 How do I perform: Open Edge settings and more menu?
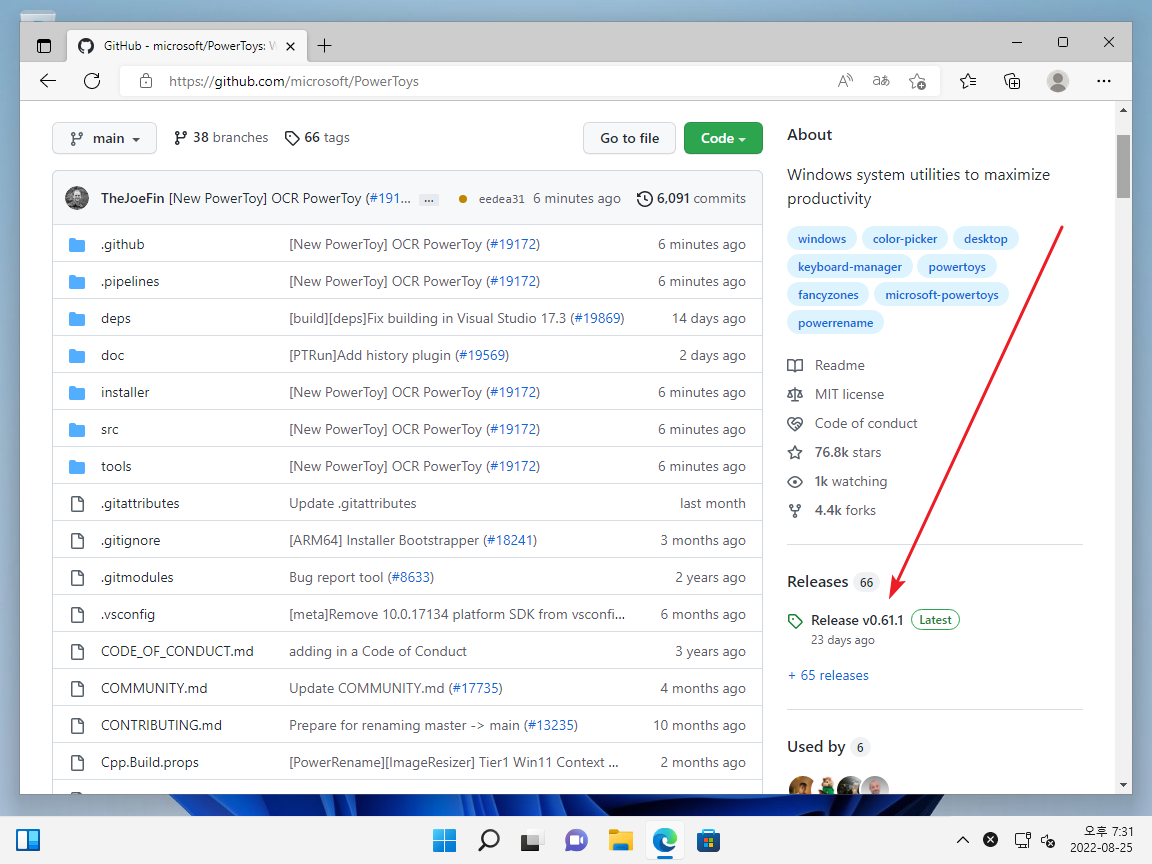1104,81
